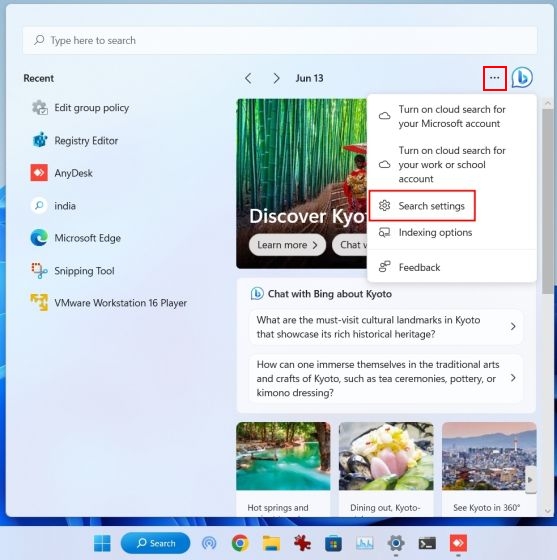Open Settings gear on taskbar

click(x=396, y=544)
